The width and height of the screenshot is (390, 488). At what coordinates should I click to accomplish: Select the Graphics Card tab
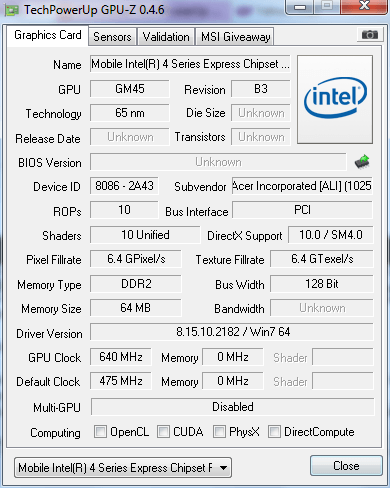48,35
